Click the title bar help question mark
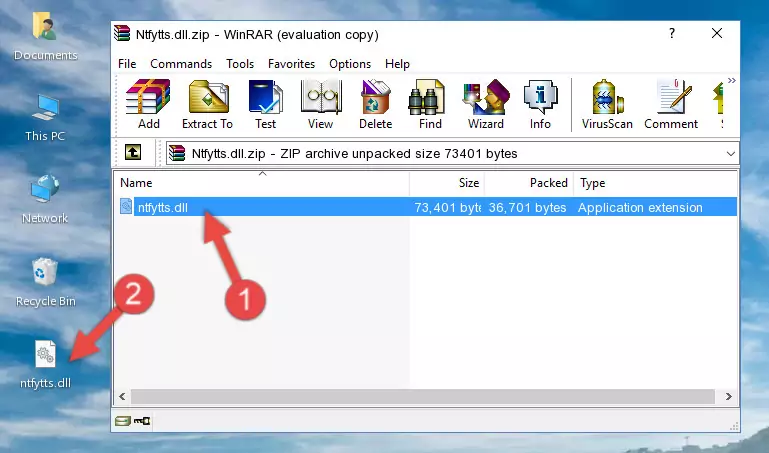769x453 pixels. (x=671, y=33)
